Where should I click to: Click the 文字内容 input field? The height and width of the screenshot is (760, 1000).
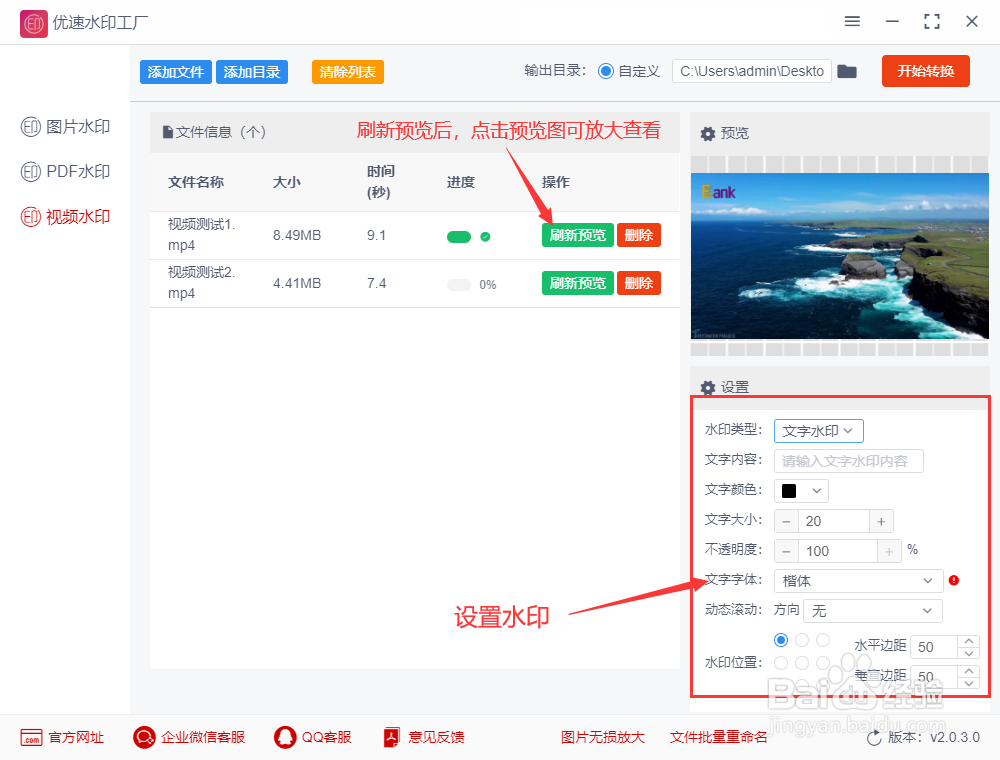coord(848,461)
